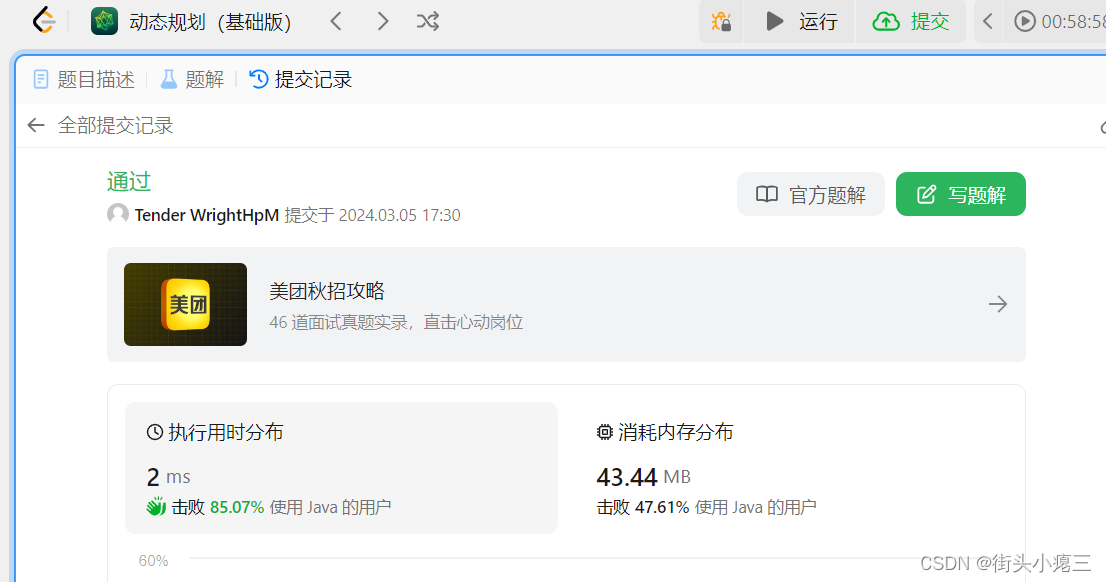1106x582 pixels.
Task: Click arrow on 美团秋招攻略 banner
Action: pos(997,304)
